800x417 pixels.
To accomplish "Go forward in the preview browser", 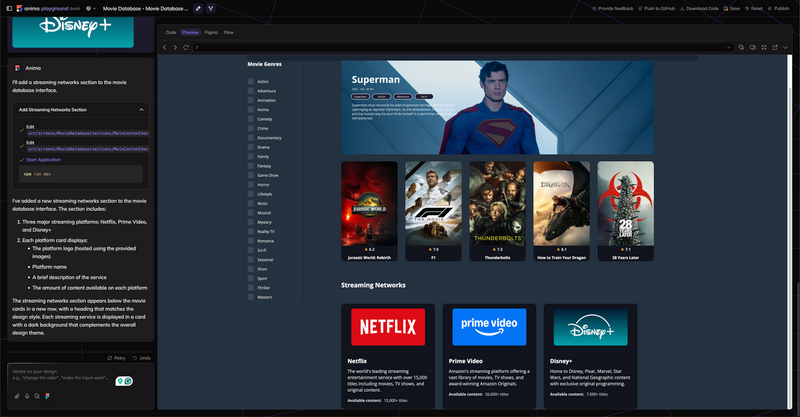I will click(x=175, y=47).
